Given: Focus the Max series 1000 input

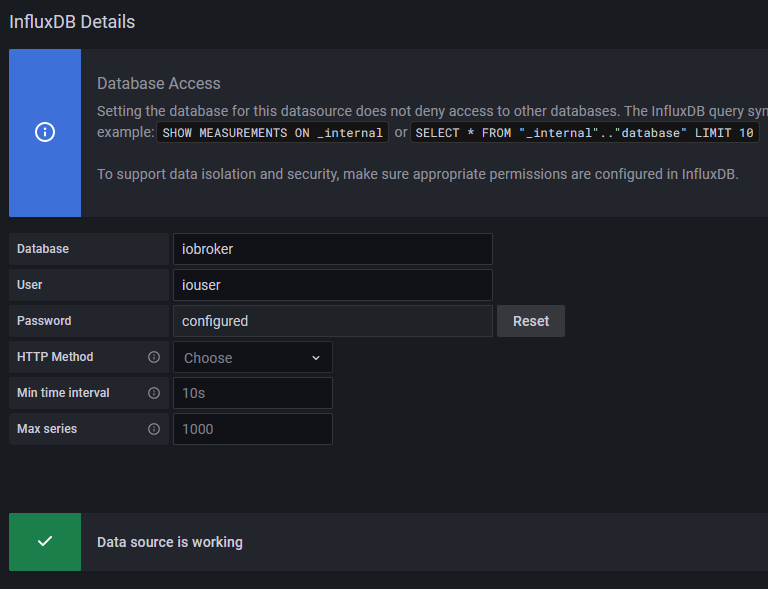Looking at the screenshot, I should [x=252, y=429].
